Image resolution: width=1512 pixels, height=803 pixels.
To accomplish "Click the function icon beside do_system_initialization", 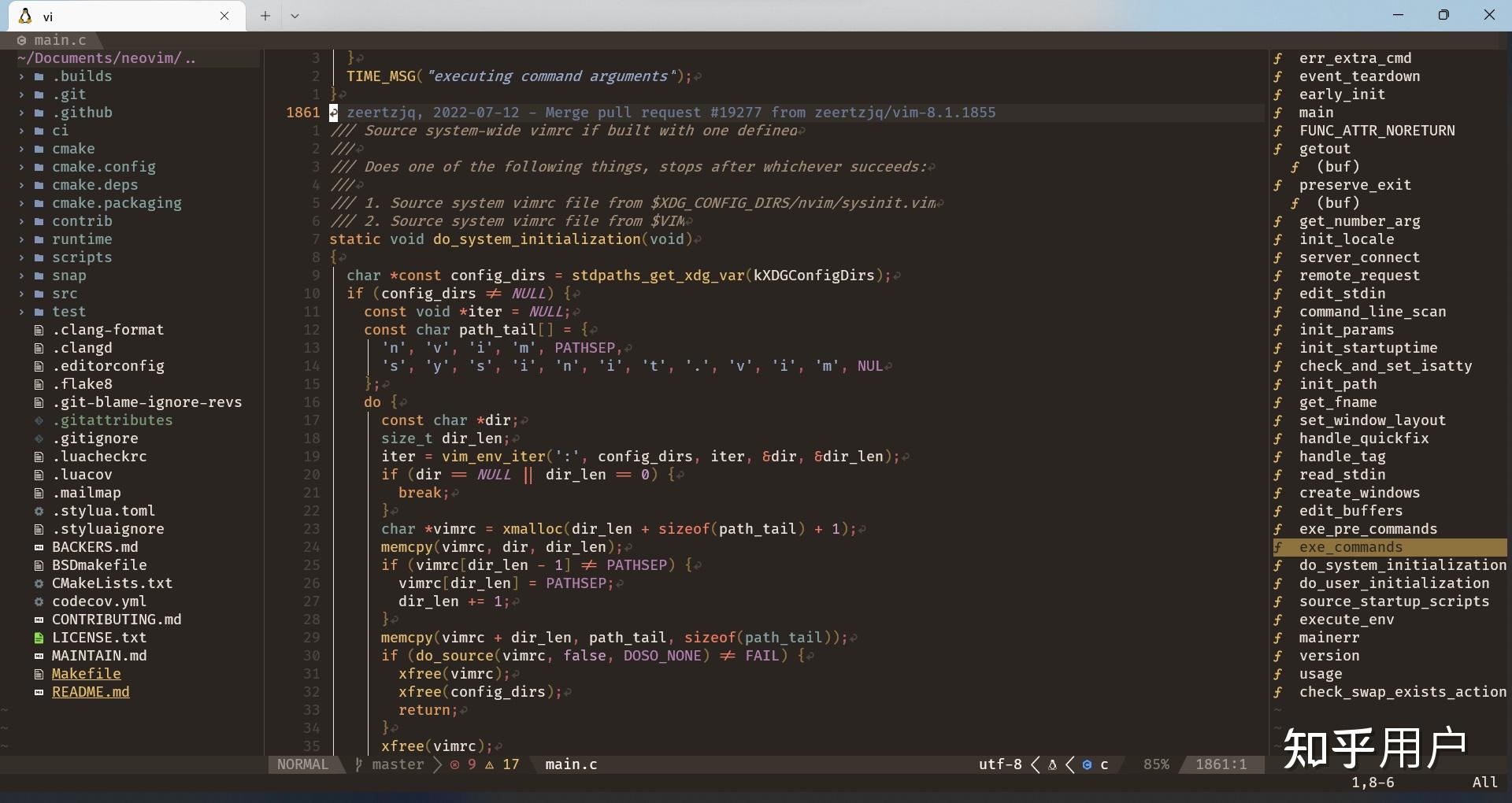I will (1280, 565).
